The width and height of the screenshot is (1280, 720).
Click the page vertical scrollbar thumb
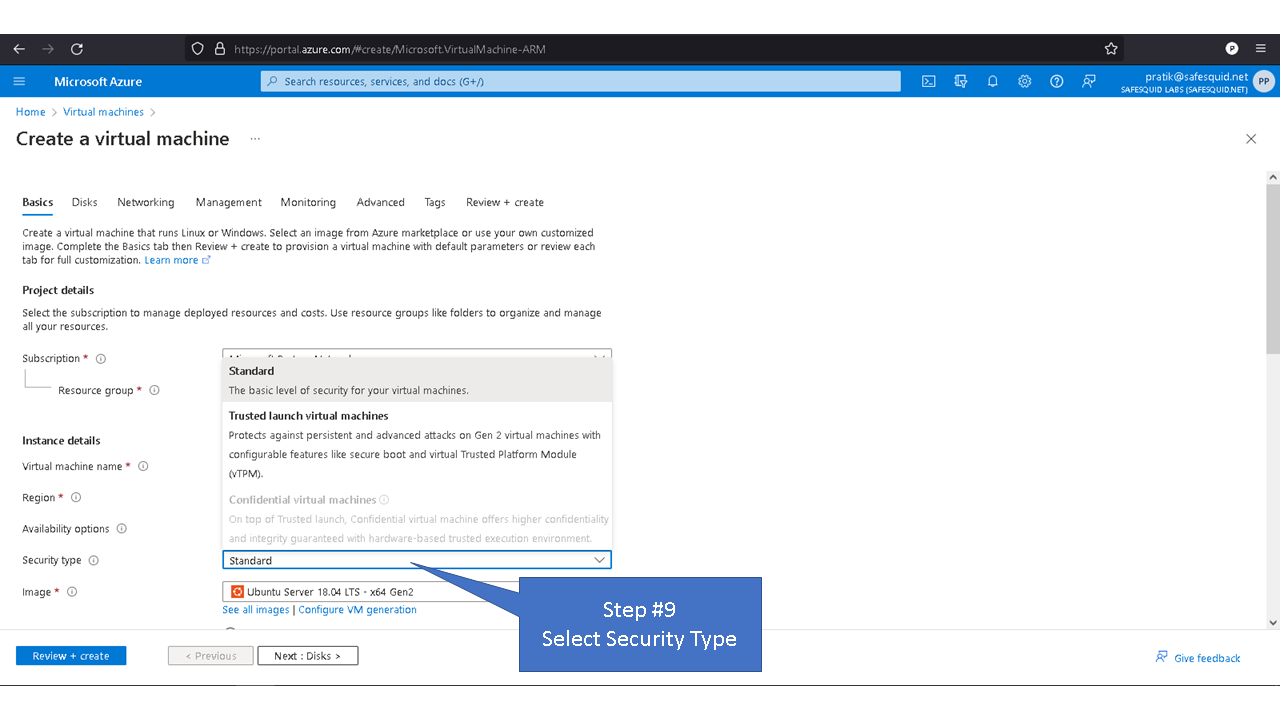click(x=1273, y=268)
